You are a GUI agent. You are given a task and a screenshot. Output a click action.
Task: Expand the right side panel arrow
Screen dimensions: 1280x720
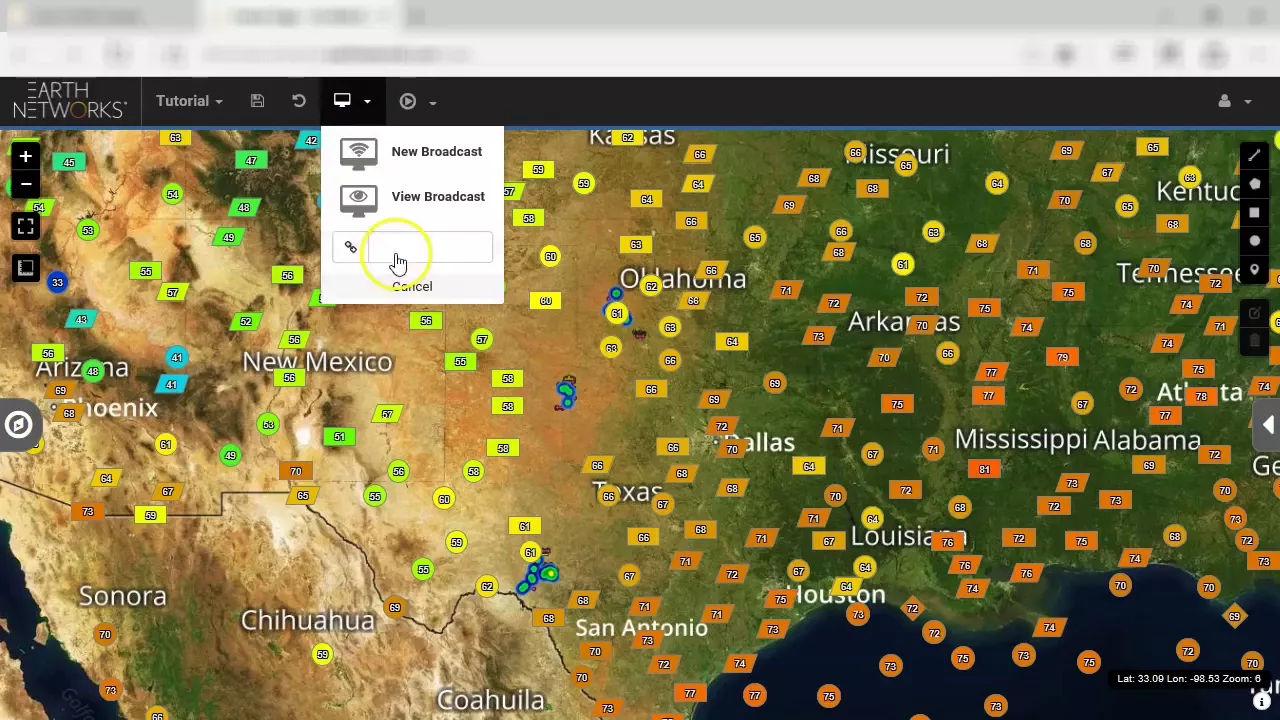click(1268, 425)
